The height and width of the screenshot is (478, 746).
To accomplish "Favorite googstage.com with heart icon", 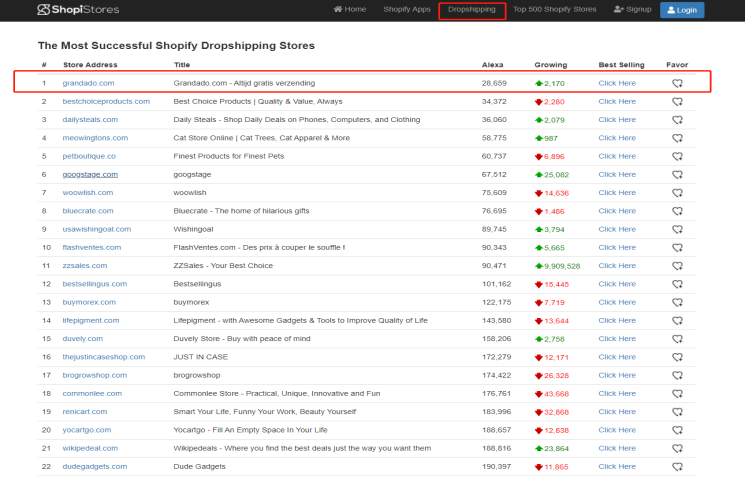I will [x=677, y=174].
